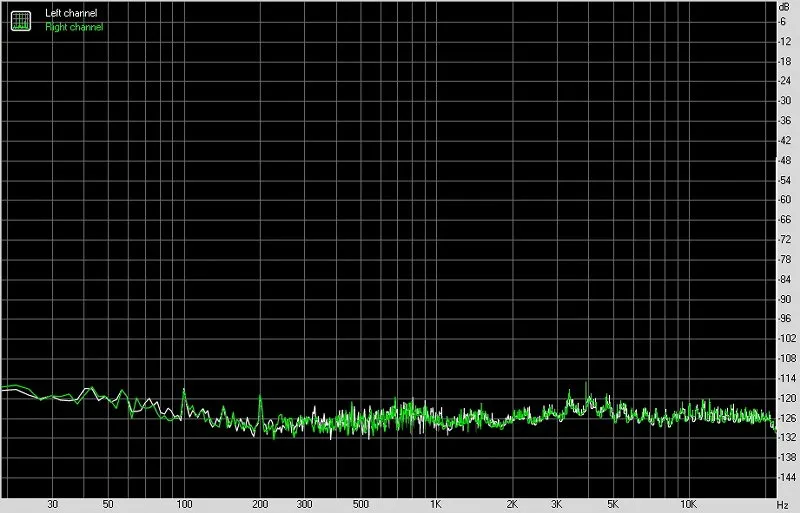
Task: Click the '500' frequency axis label
Action: coord(361,504)
